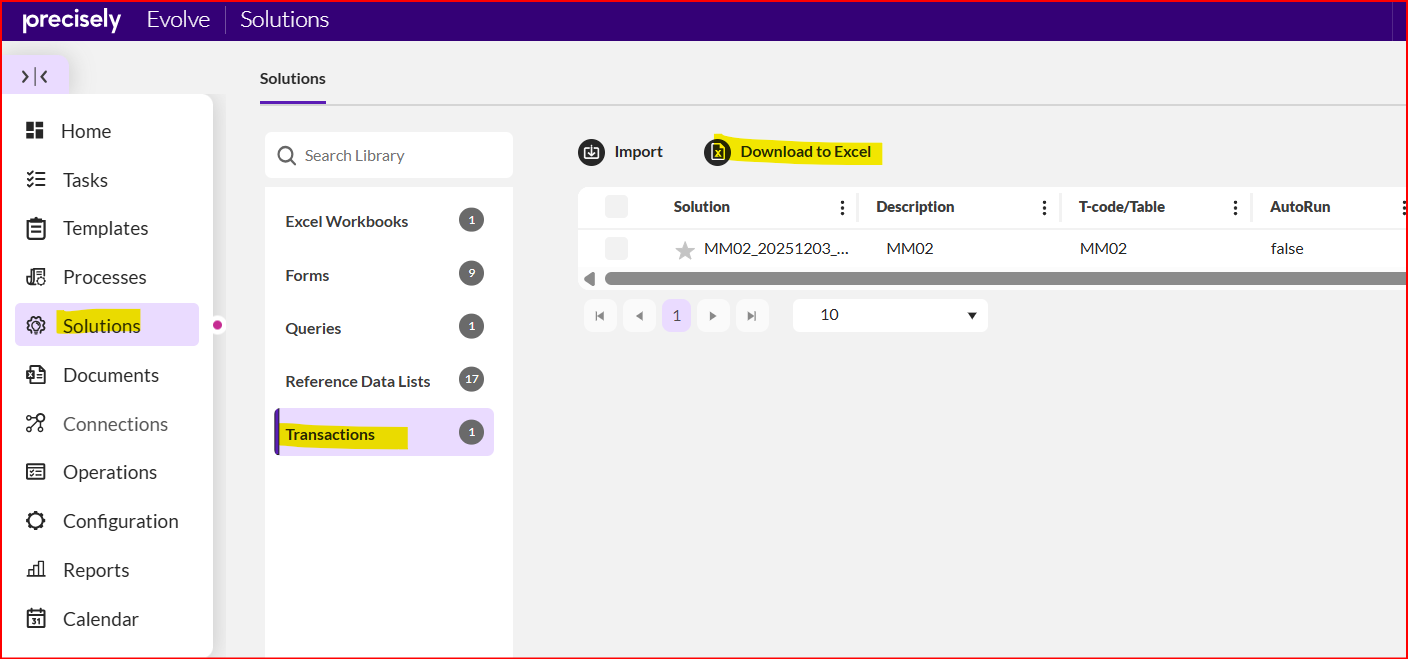Select Excel Workbooks category

384,221
